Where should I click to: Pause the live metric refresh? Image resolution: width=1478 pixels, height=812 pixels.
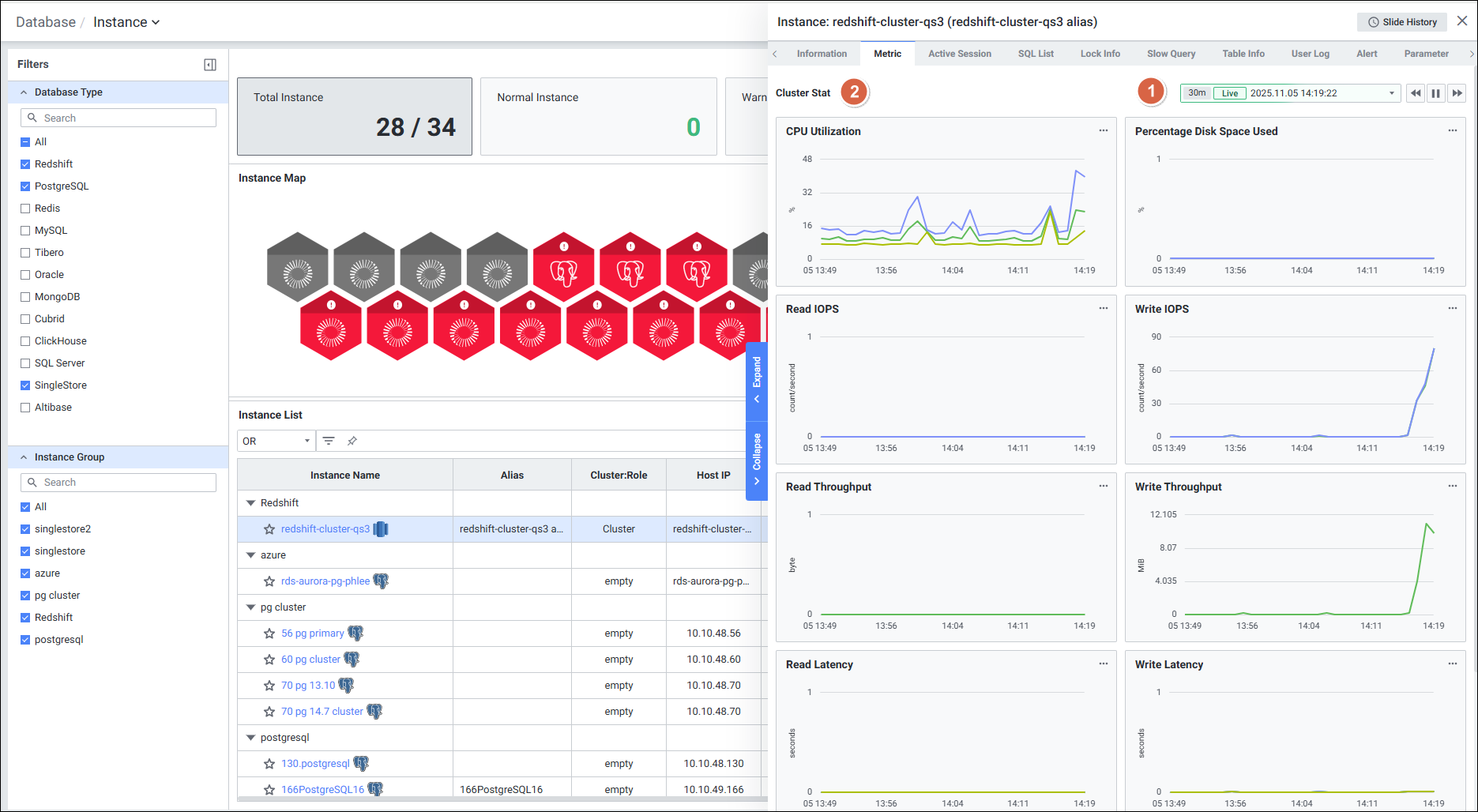tap(1435, 93)
